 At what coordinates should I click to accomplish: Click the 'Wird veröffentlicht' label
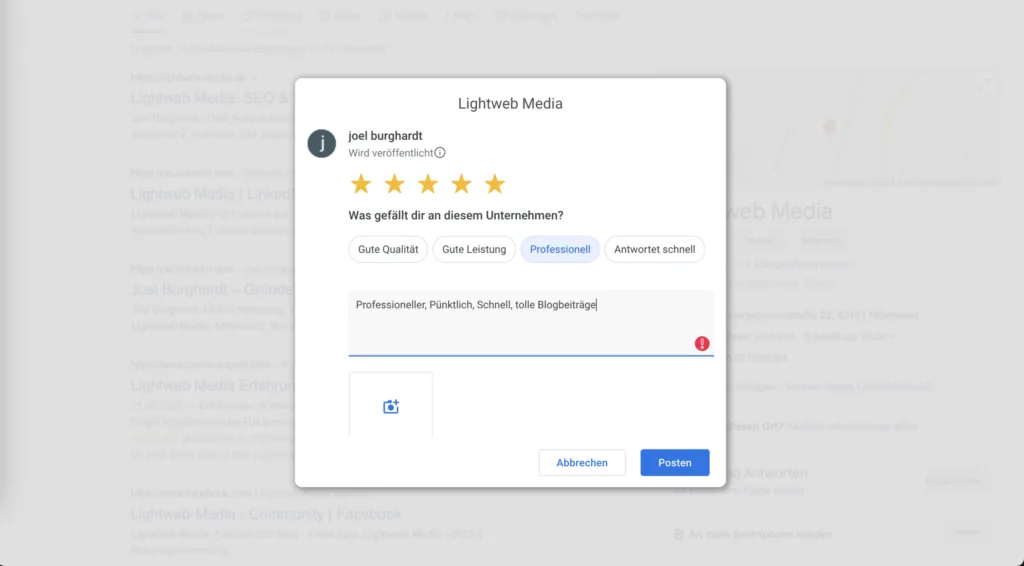[391, 153]
